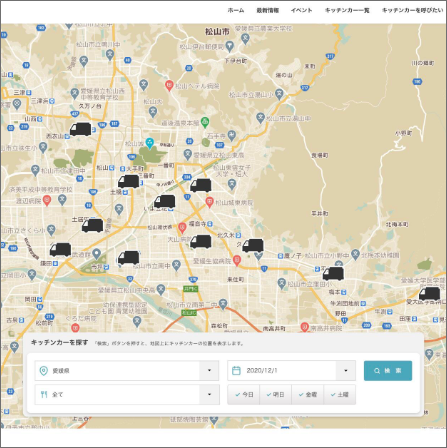Click the green pin at 道後温泉本館
The height and width of the screenshot is (448, 447).
pyautogui.click(x=205, y=122)
